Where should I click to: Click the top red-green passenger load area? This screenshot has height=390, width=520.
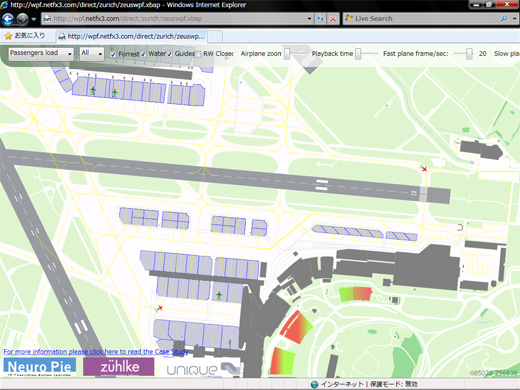tap(355, 294)
